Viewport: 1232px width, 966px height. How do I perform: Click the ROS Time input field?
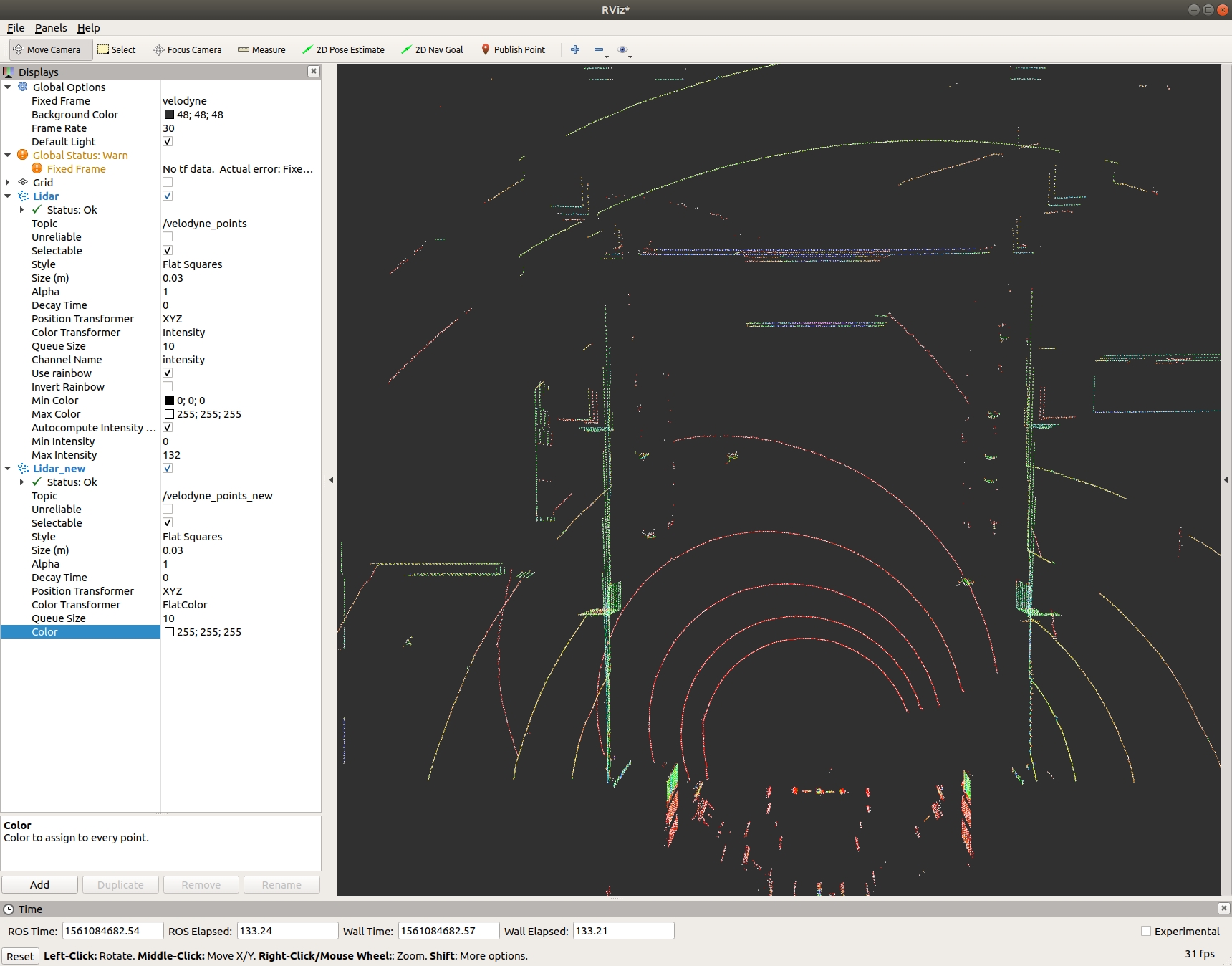[x=112, y=931]
